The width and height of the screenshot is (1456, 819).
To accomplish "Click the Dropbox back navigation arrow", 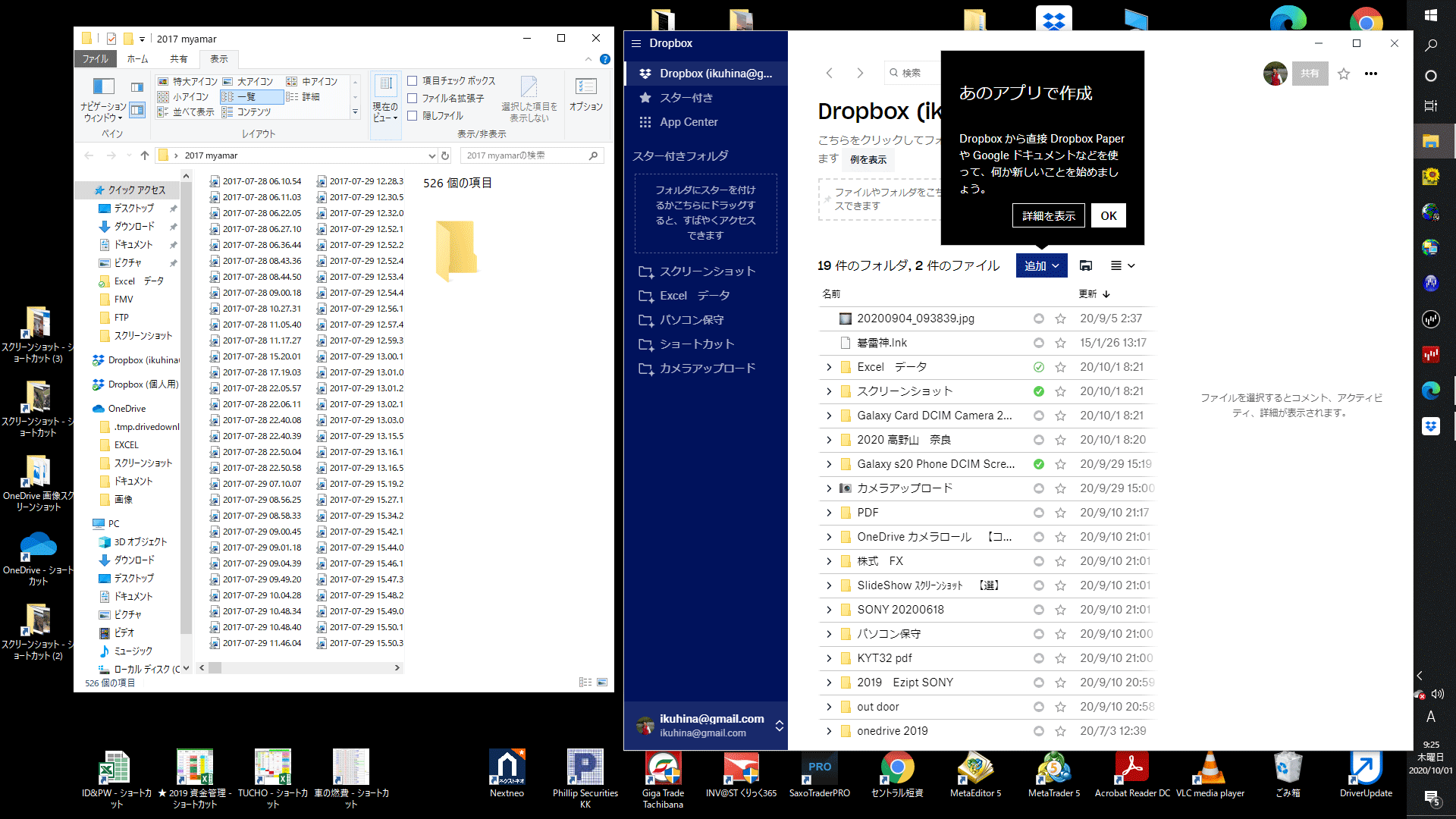I will 829,73.
